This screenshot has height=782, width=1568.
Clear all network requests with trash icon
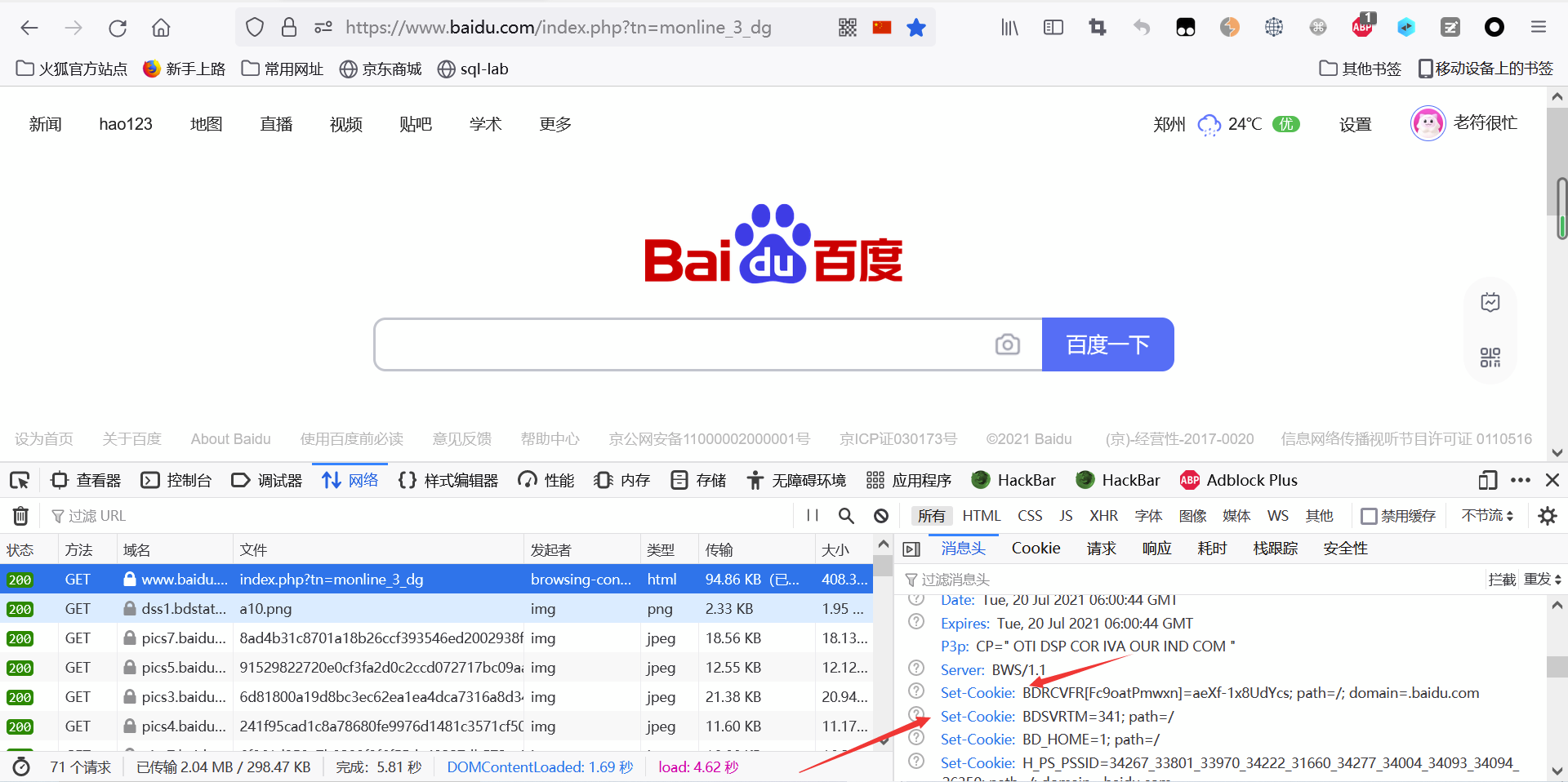click(20, 515)
